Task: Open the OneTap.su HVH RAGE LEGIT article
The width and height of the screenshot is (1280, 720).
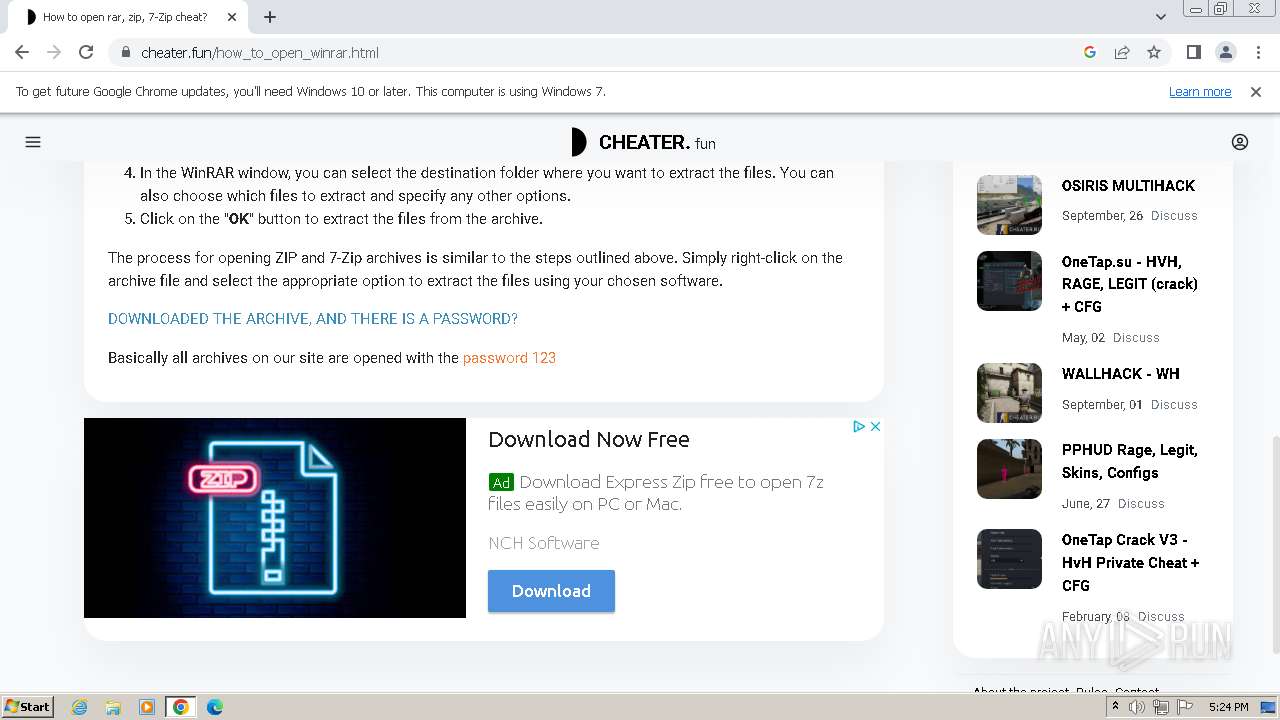Action: pyautogui.click(x=1130, y=284)
